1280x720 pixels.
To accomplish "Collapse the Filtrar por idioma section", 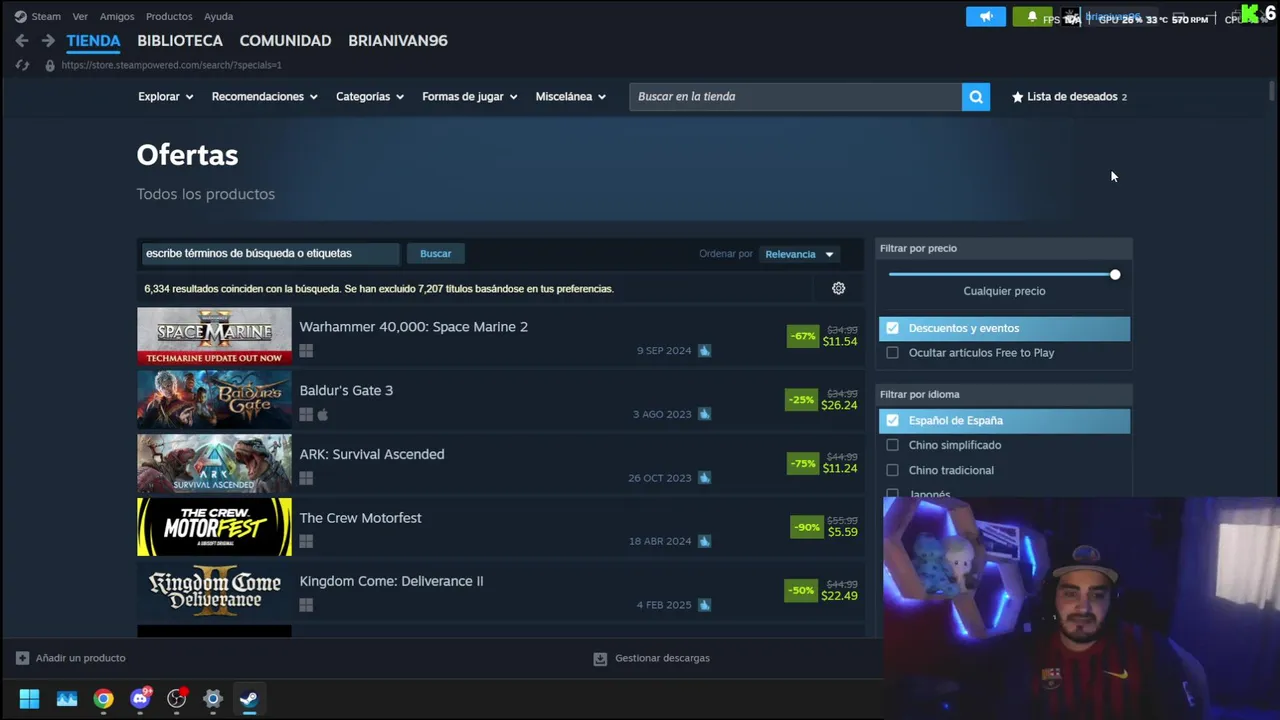I will (1004, 394).
